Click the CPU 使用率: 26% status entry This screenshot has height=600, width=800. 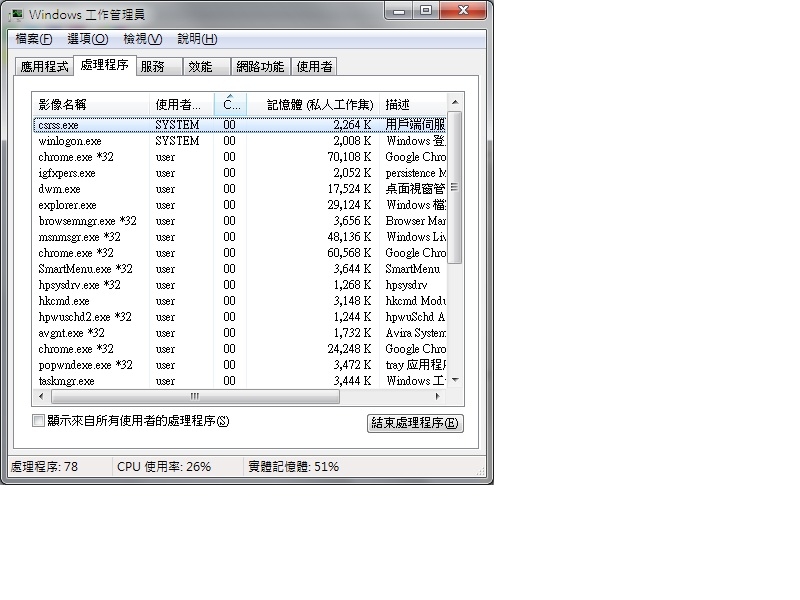point(164,467)
